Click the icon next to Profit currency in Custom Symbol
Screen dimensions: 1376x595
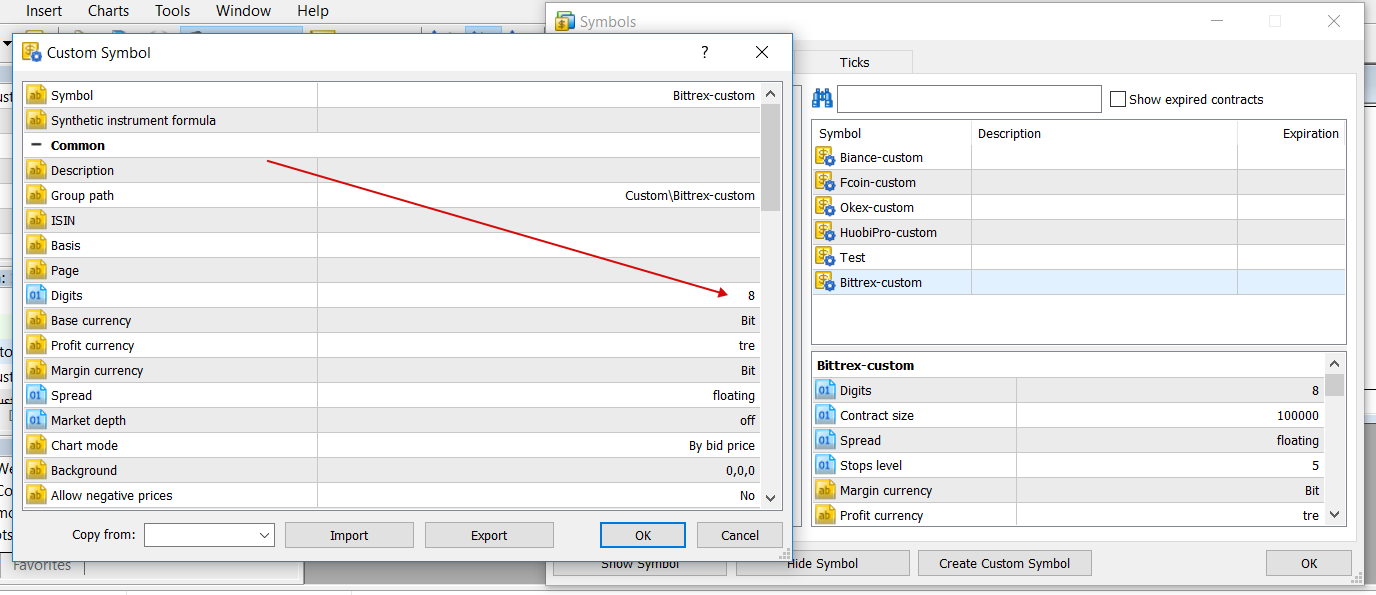pos(36,345)
